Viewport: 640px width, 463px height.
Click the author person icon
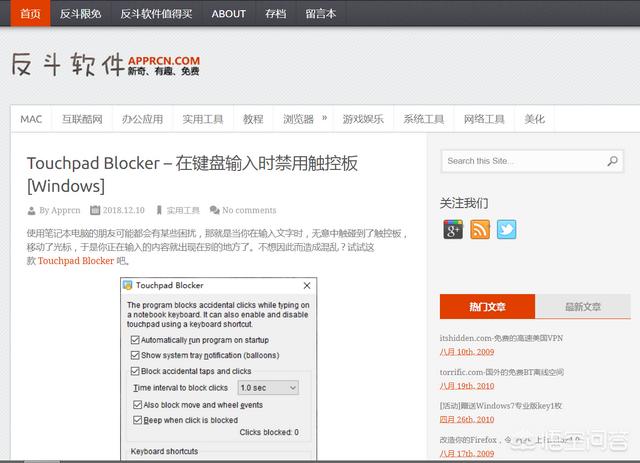tap(32, 210)
